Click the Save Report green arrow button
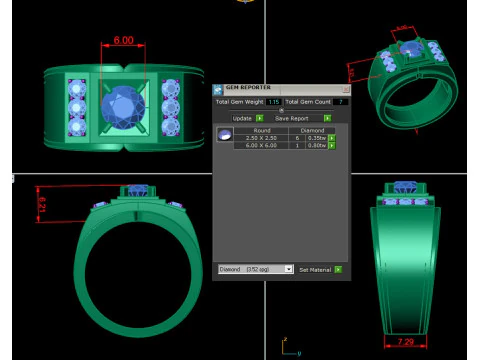Viewport: 480px width, 360px height. tap(327, 118)
